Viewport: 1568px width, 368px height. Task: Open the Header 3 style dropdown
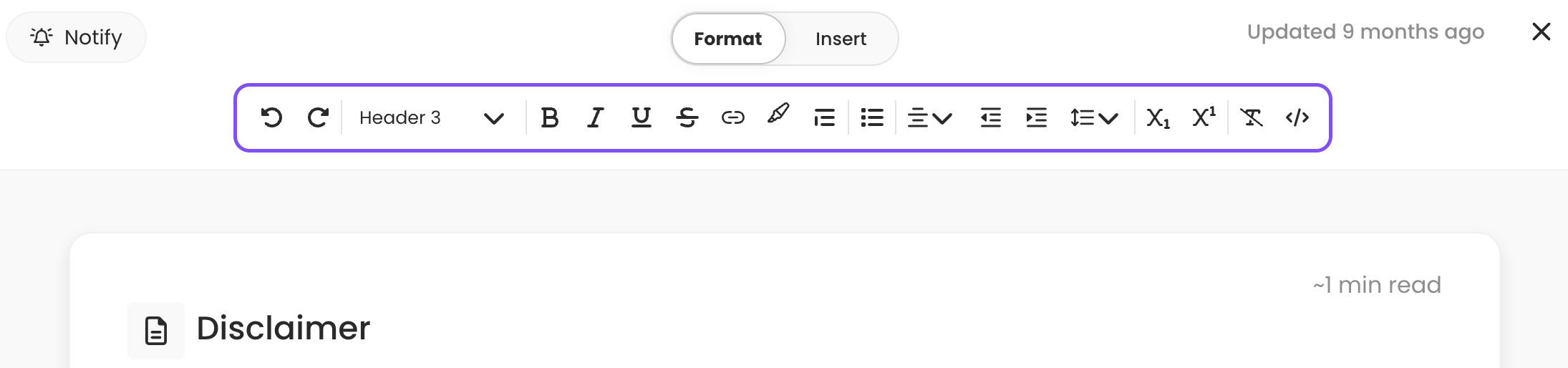coord(432,117)
